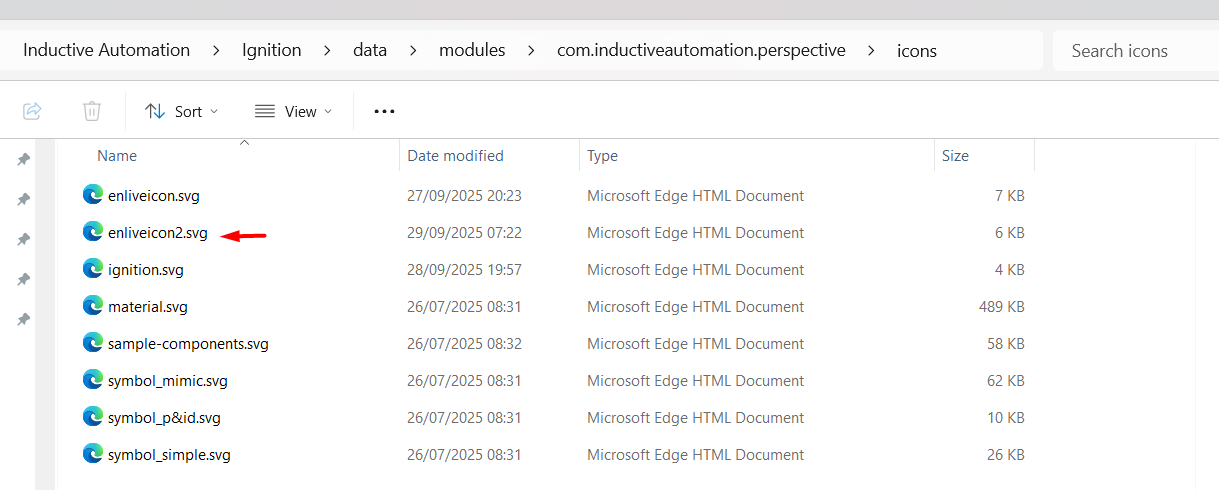This screenshot has height=490, width=1219.
Task: Click the Edge icon beside enliveicon.svg
Action: 93,195
